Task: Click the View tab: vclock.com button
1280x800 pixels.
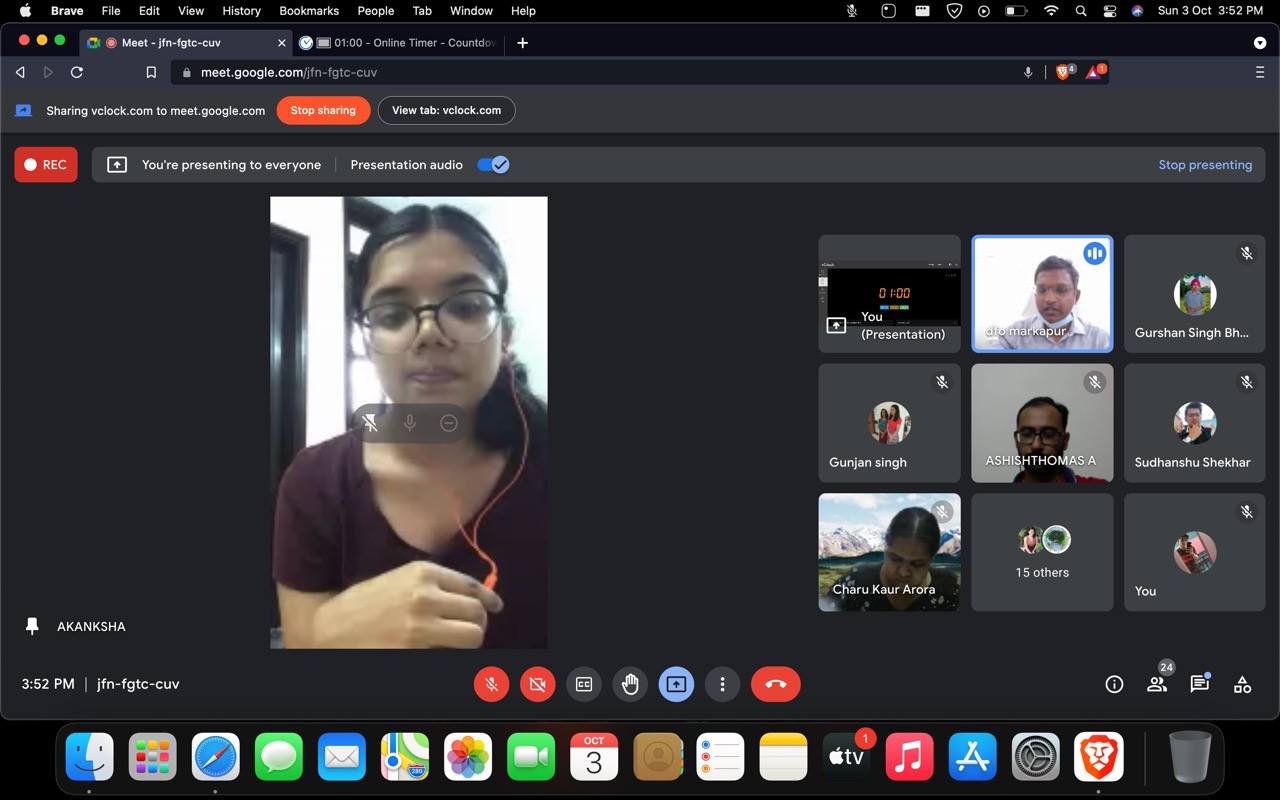Action: 446,110
